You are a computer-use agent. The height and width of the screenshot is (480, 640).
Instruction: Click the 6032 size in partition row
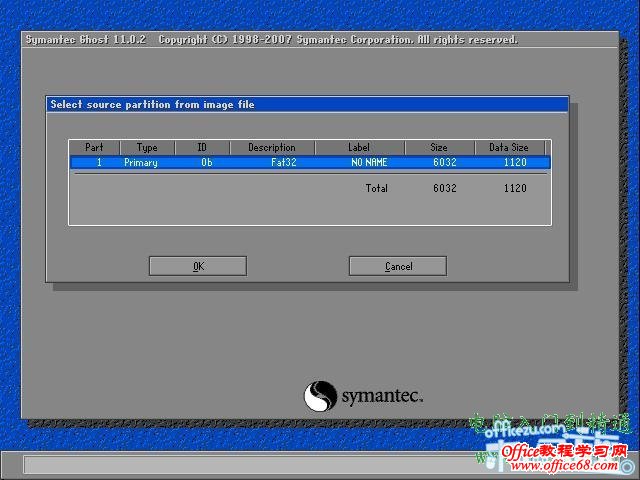pos(445,162)
